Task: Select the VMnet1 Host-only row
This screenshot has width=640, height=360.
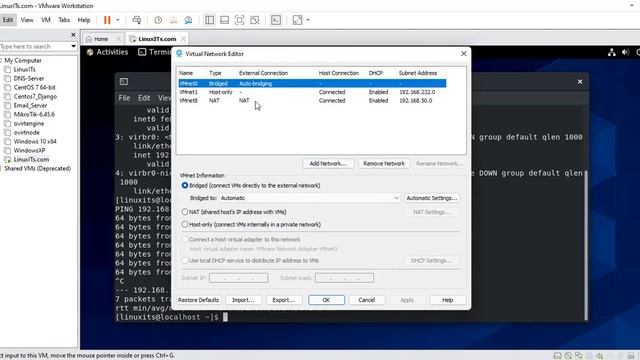Action: pyautogui.click(x=312, y=92)
